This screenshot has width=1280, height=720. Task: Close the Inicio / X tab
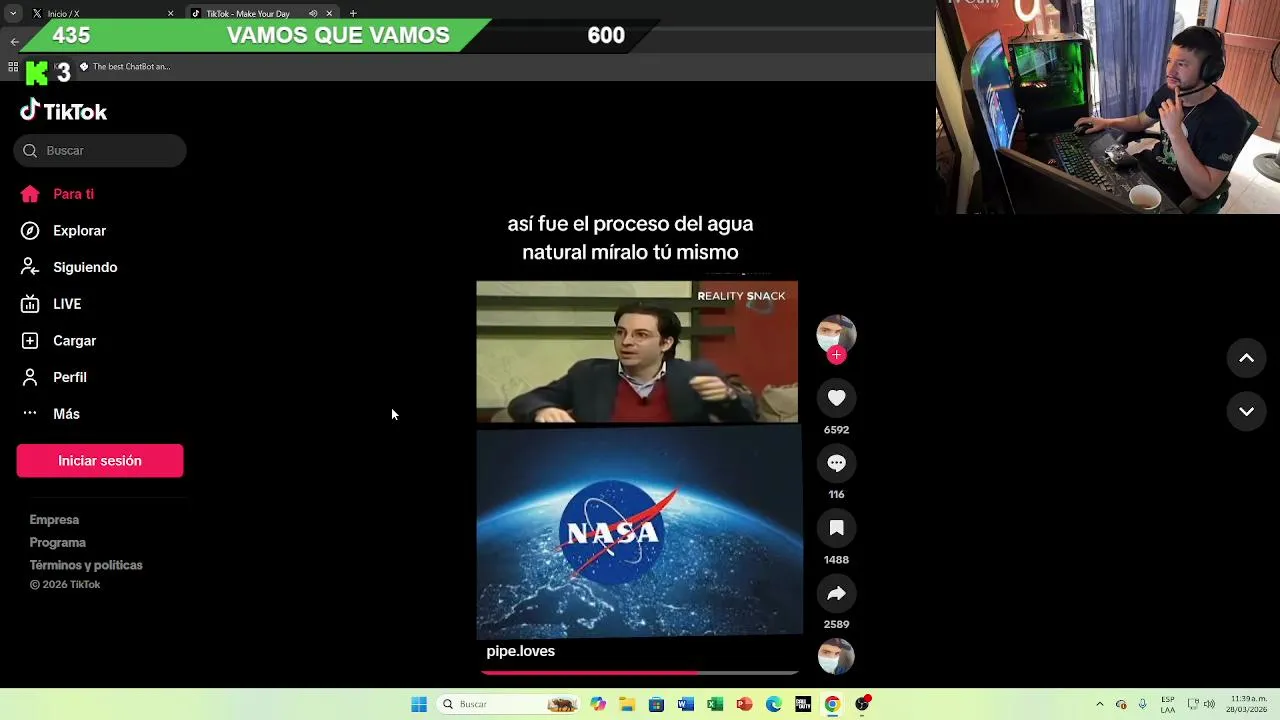click(x=170, y=13)
